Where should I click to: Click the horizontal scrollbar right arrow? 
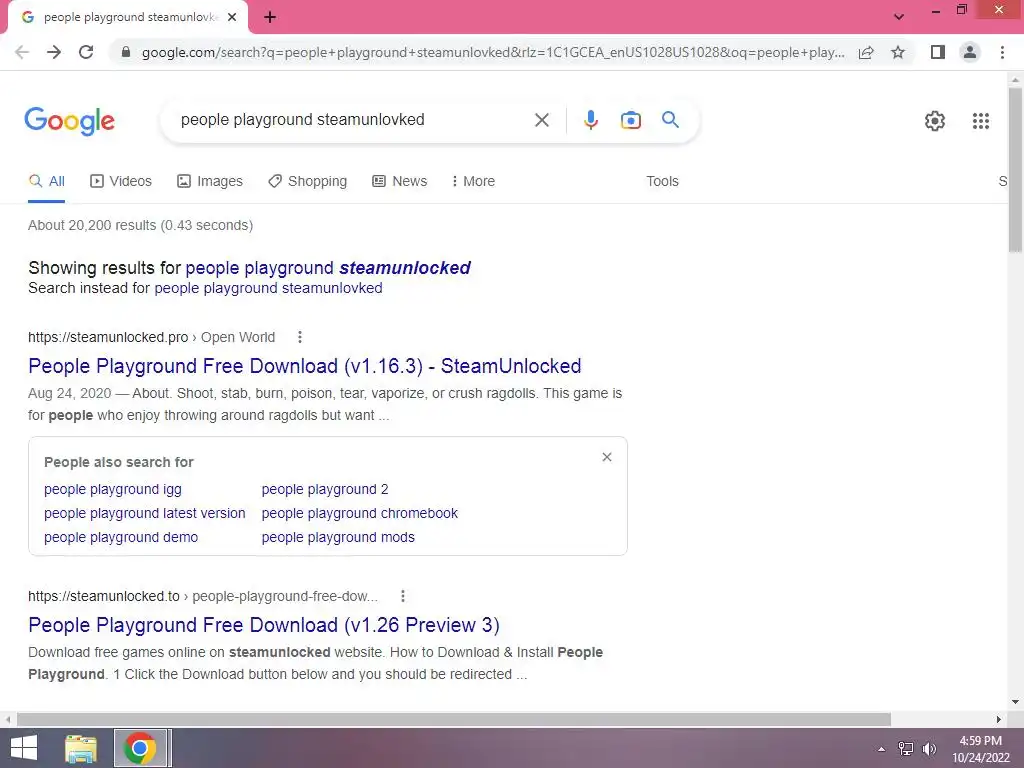point(999,719)
